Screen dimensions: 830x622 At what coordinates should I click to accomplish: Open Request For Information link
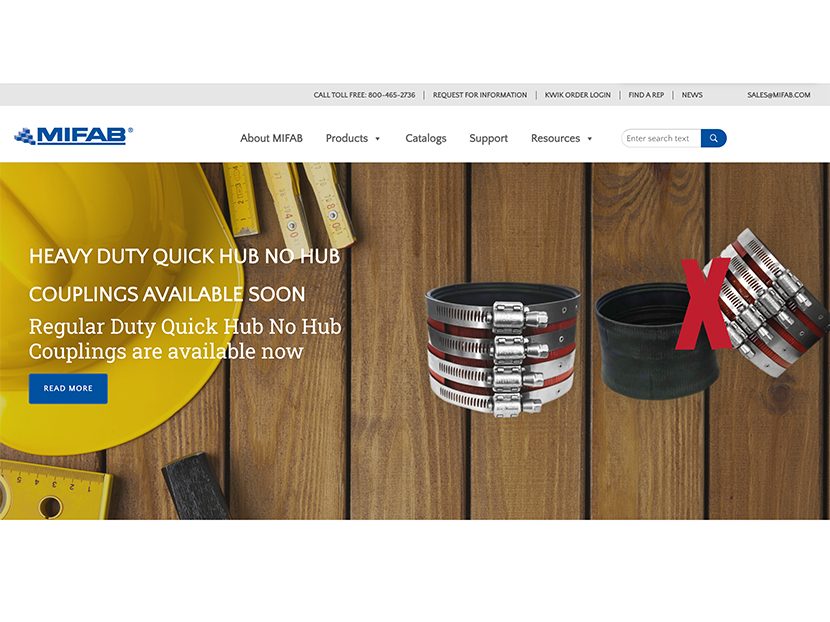480,95
